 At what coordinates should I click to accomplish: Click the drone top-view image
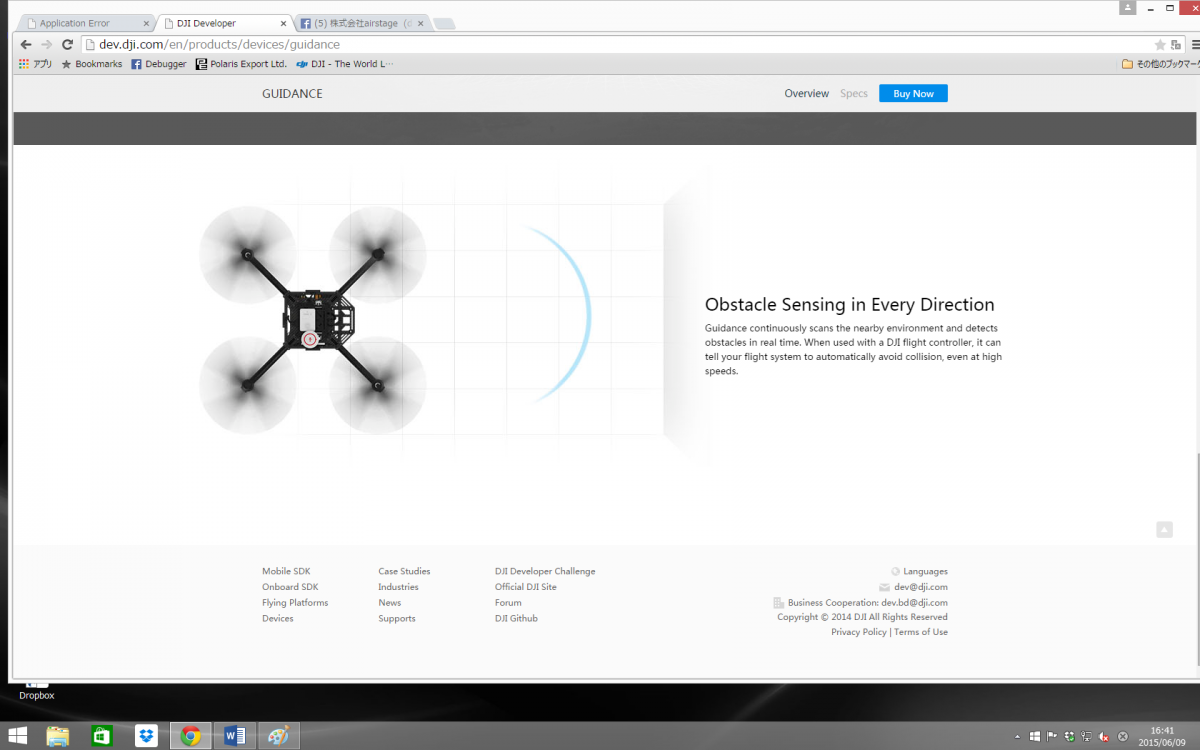tap(313, 318)
